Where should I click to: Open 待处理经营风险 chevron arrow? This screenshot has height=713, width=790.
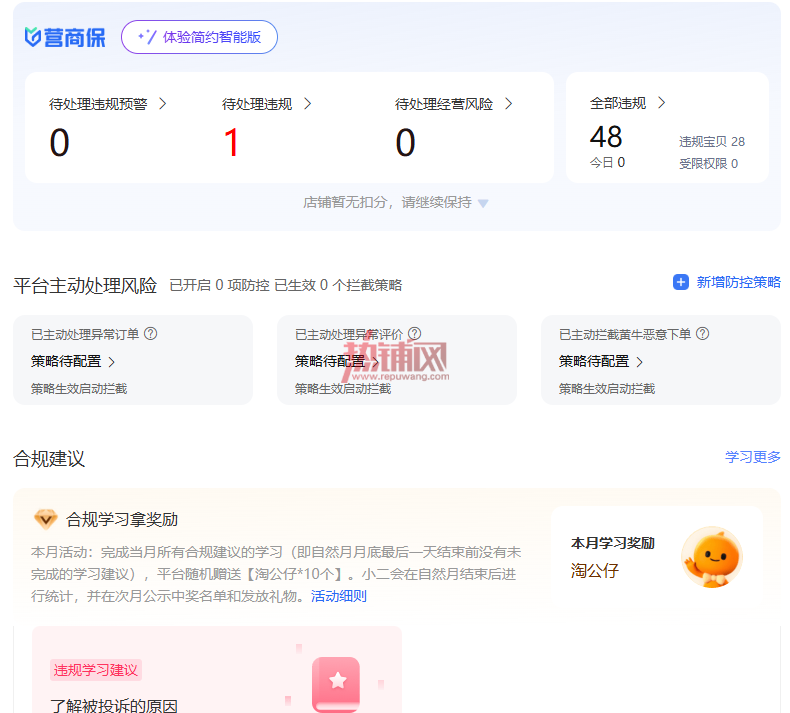tap(508, 104)
